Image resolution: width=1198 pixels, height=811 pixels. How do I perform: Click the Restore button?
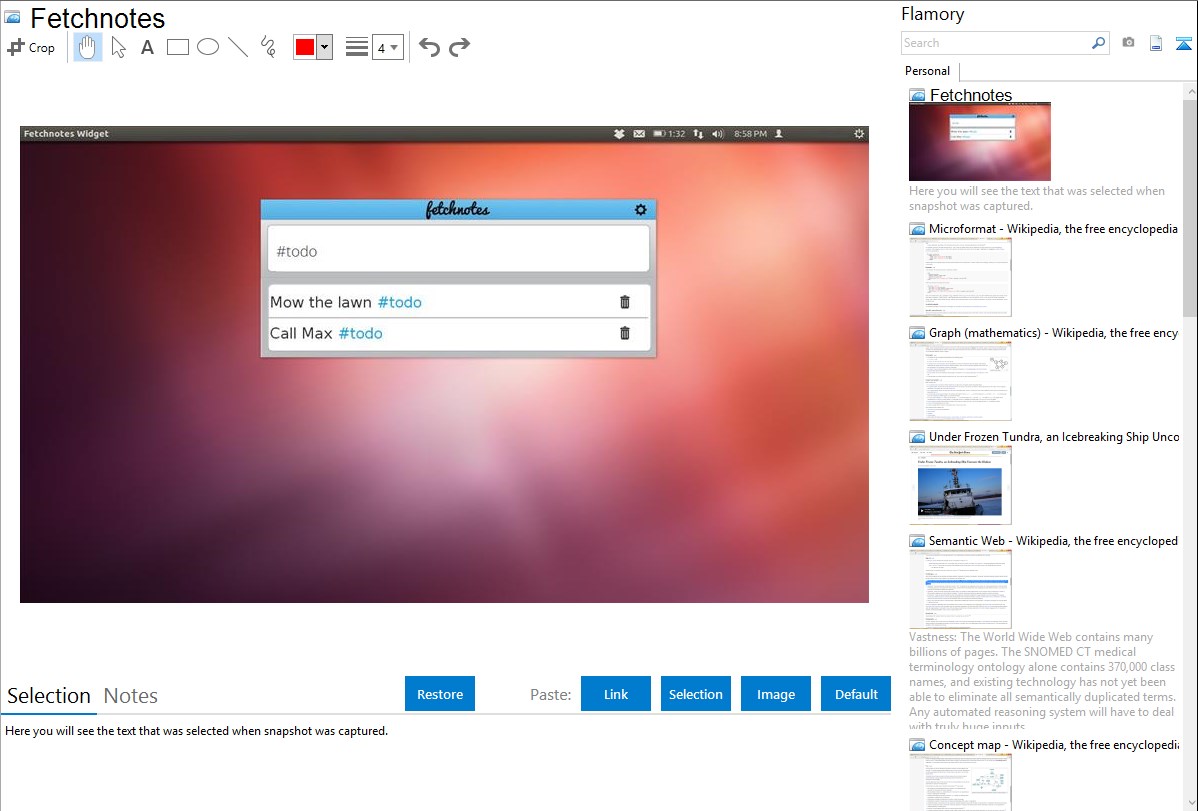[x=440, y=694]
